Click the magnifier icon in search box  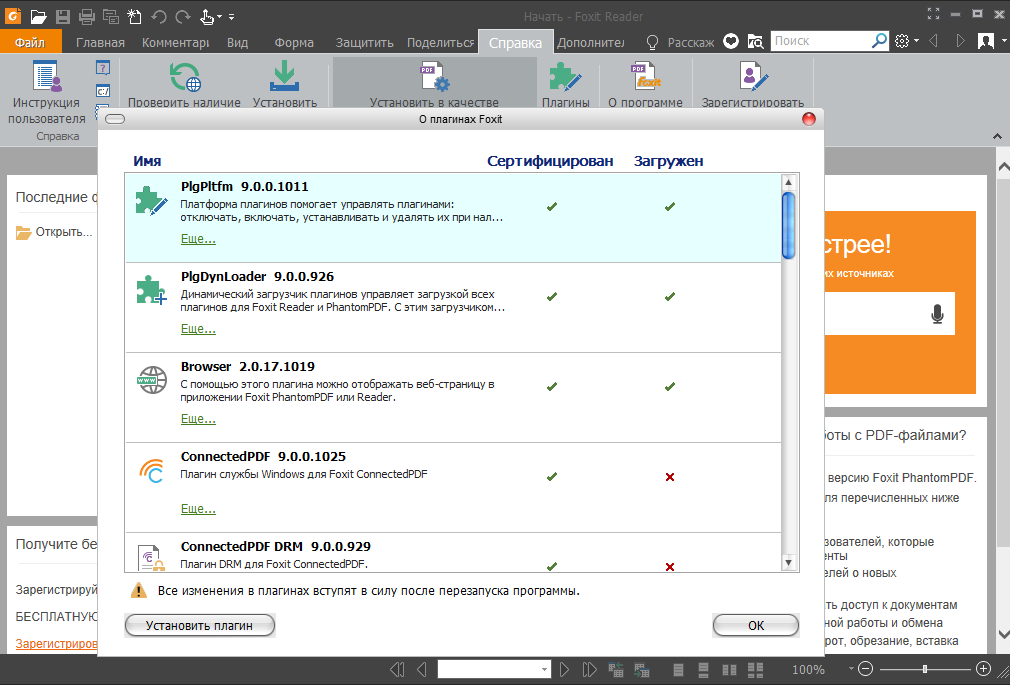click(879, 41)
